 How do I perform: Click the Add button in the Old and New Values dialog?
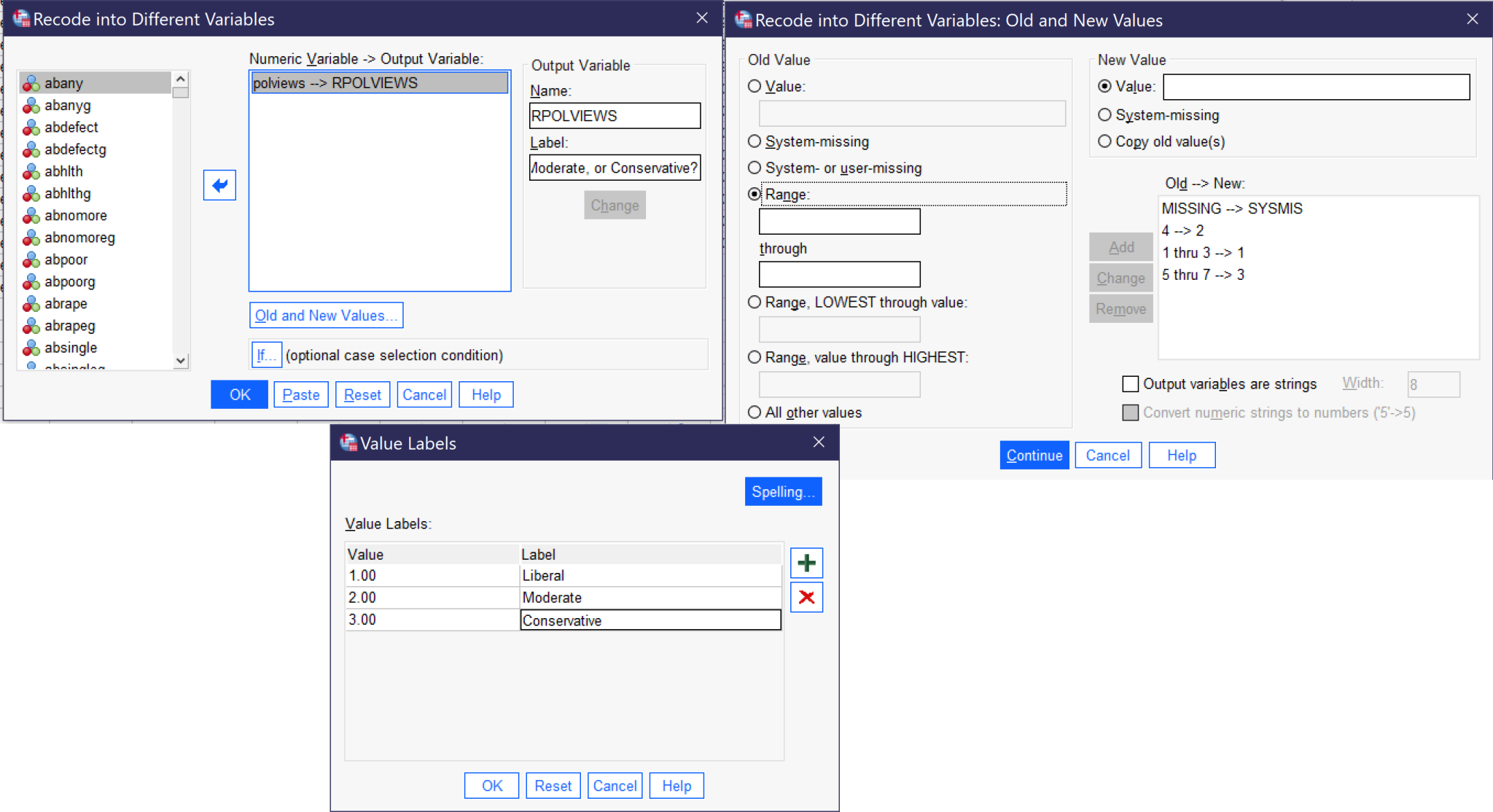click(1120, 247)
